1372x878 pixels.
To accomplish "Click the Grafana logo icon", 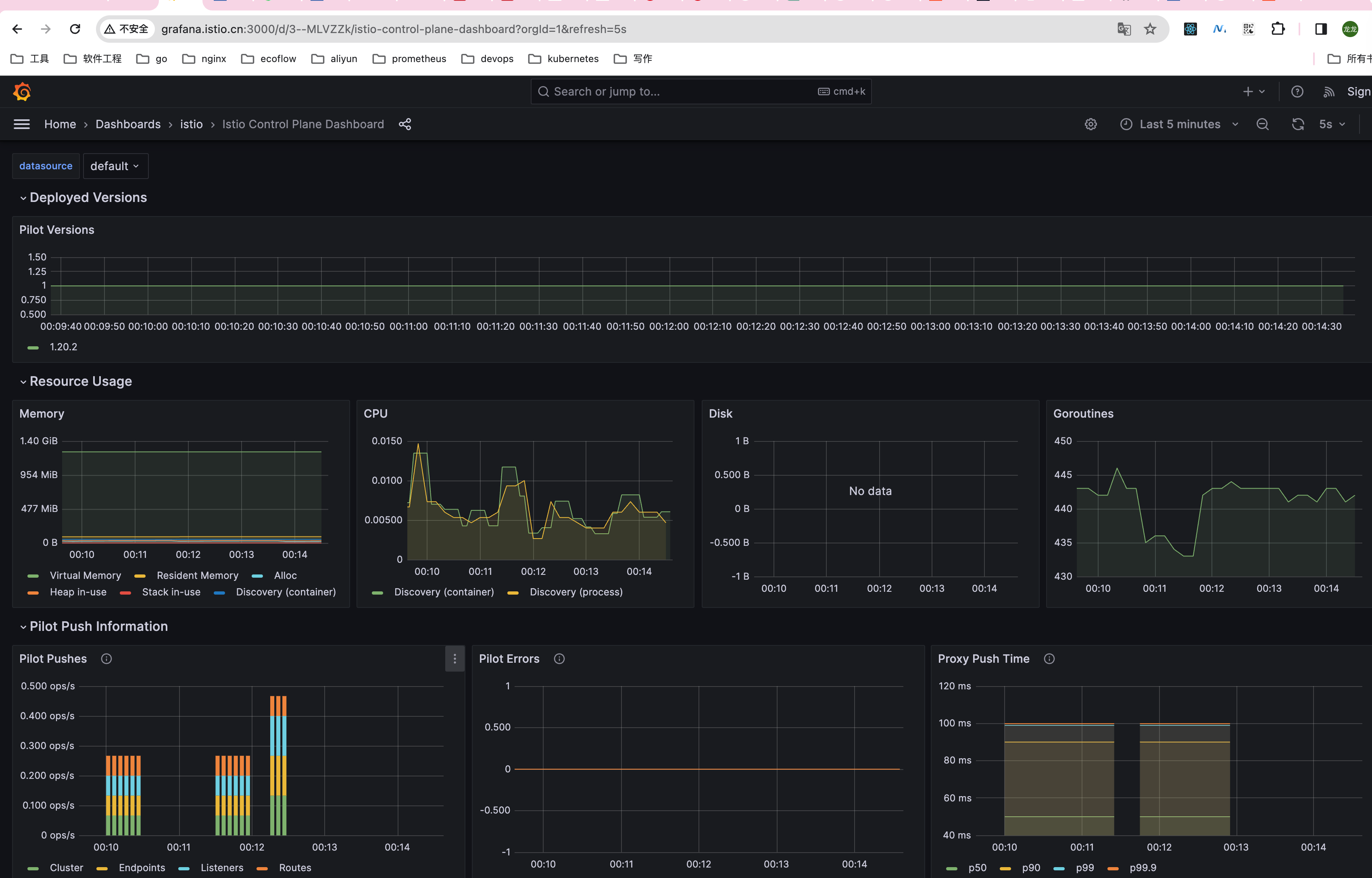I will (x=22, y=92).
